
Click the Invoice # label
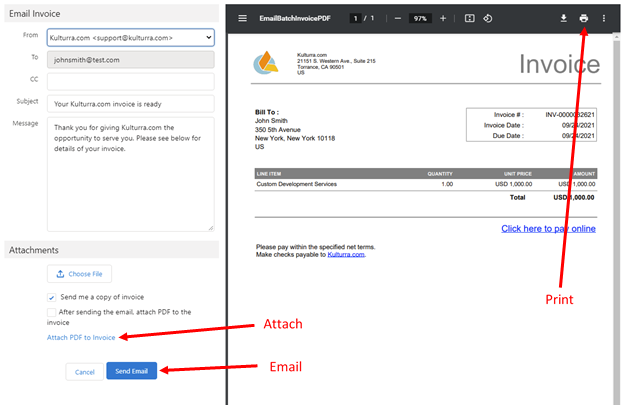click(x=509, y=115)
